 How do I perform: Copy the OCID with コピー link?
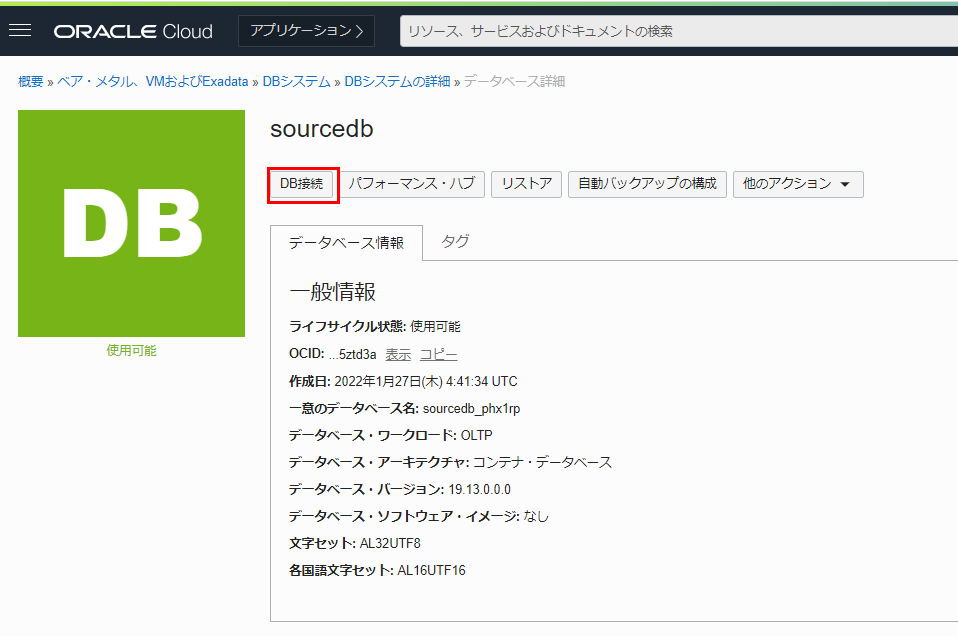point(438,354)
